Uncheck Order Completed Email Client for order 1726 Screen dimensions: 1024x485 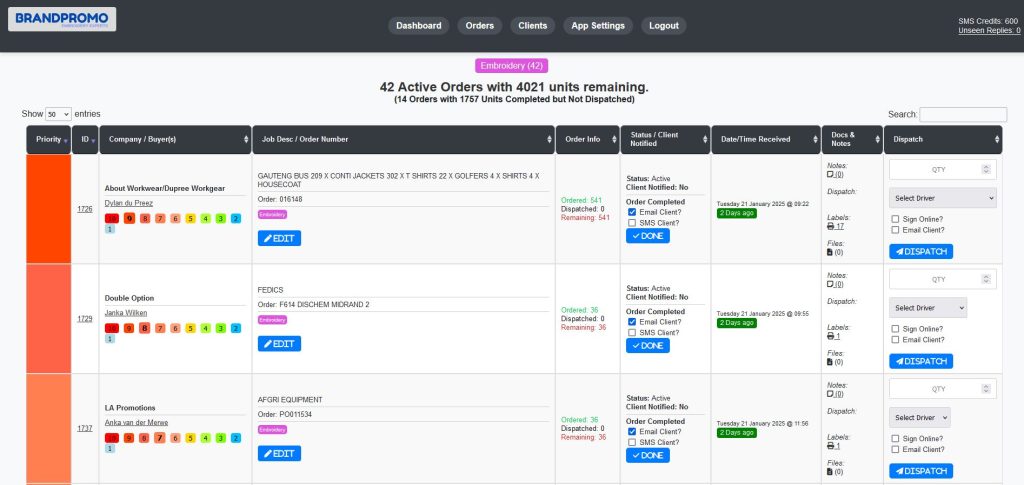(x=632, y=212)
